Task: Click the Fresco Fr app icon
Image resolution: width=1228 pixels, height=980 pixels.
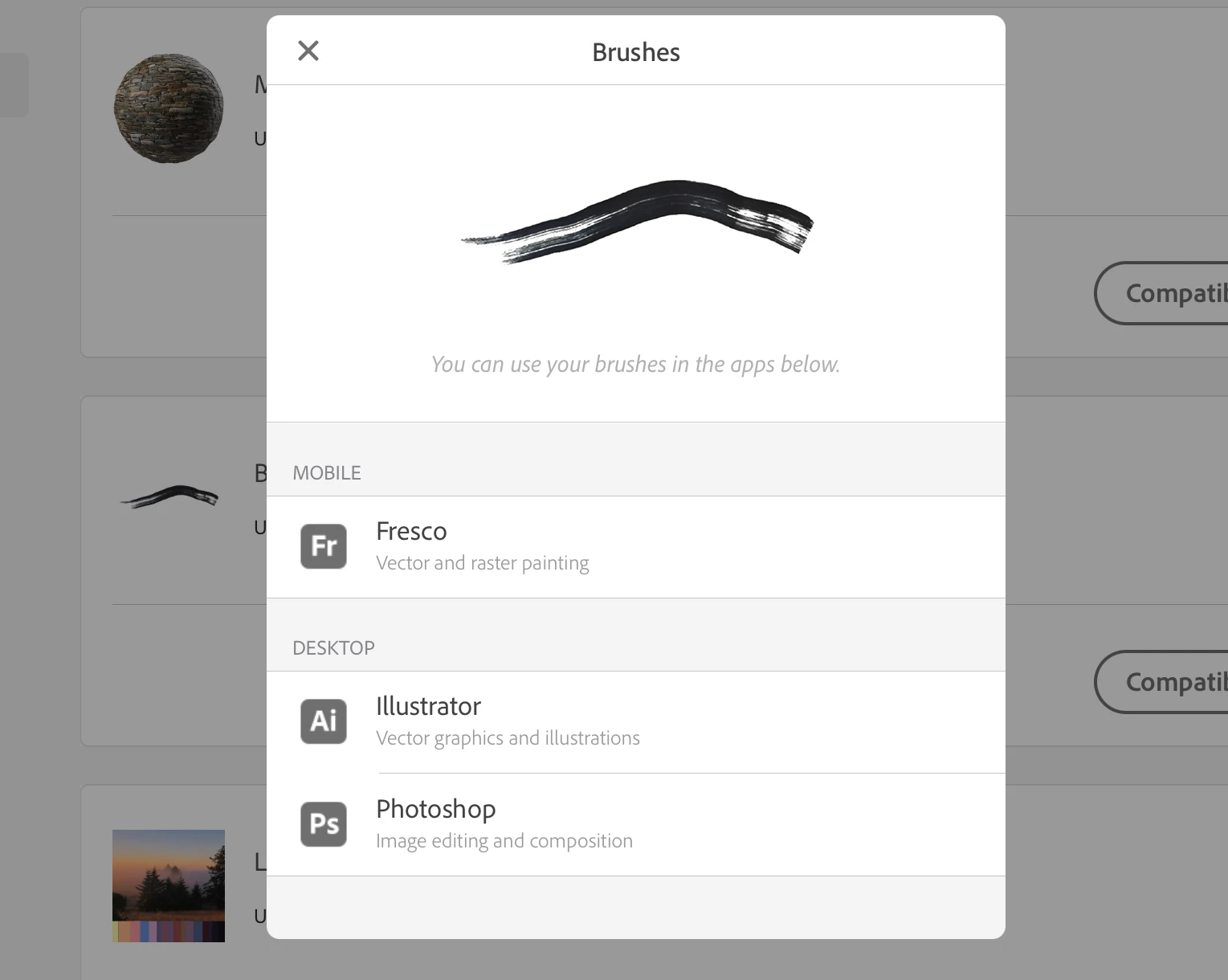Action: tap(324, 546)
